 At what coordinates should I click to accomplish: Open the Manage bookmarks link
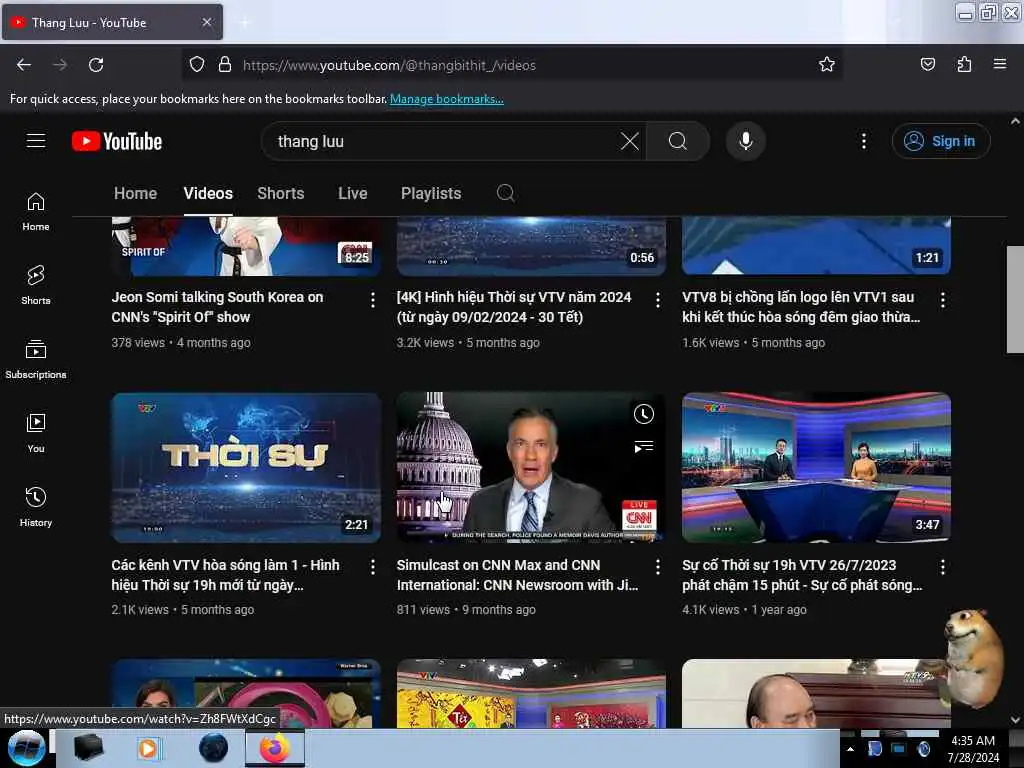click(x=447, y=99)
